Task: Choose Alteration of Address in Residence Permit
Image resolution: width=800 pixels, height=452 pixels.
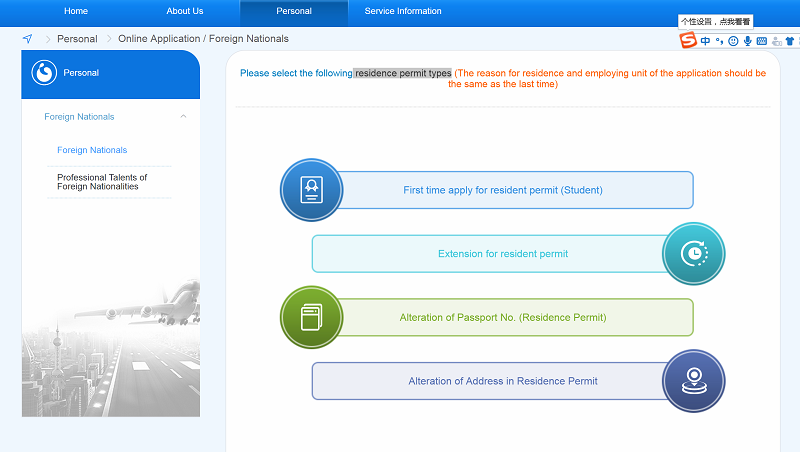Action: 503,381
